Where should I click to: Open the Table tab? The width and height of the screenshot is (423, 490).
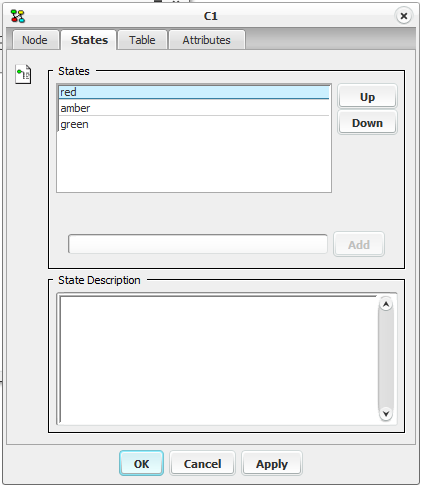tap(142, 40)
